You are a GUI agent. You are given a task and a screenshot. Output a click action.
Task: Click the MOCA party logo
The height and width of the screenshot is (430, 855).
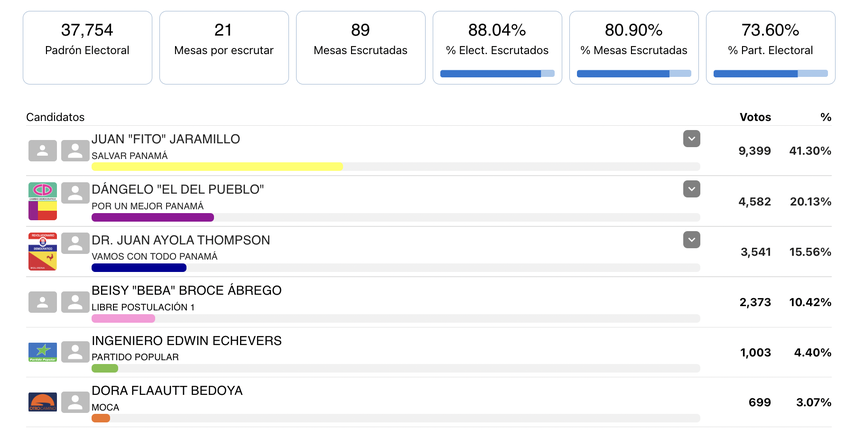[x=43, y=402]
